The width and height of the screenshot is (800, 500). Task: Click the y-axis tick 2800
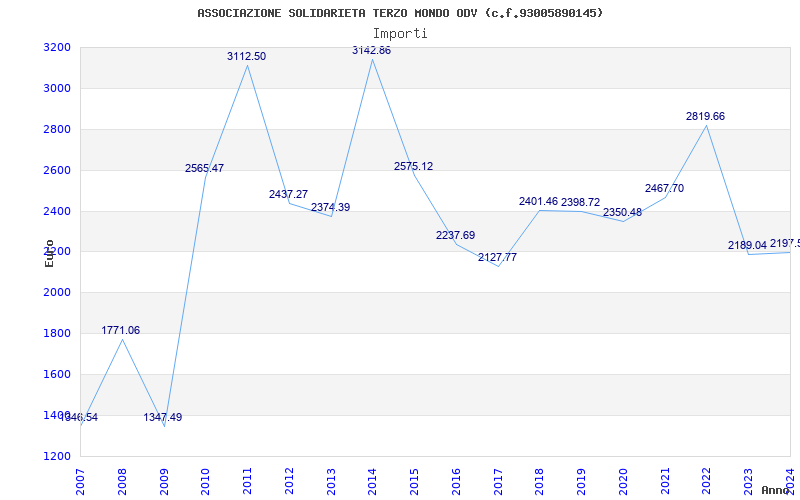57,129
